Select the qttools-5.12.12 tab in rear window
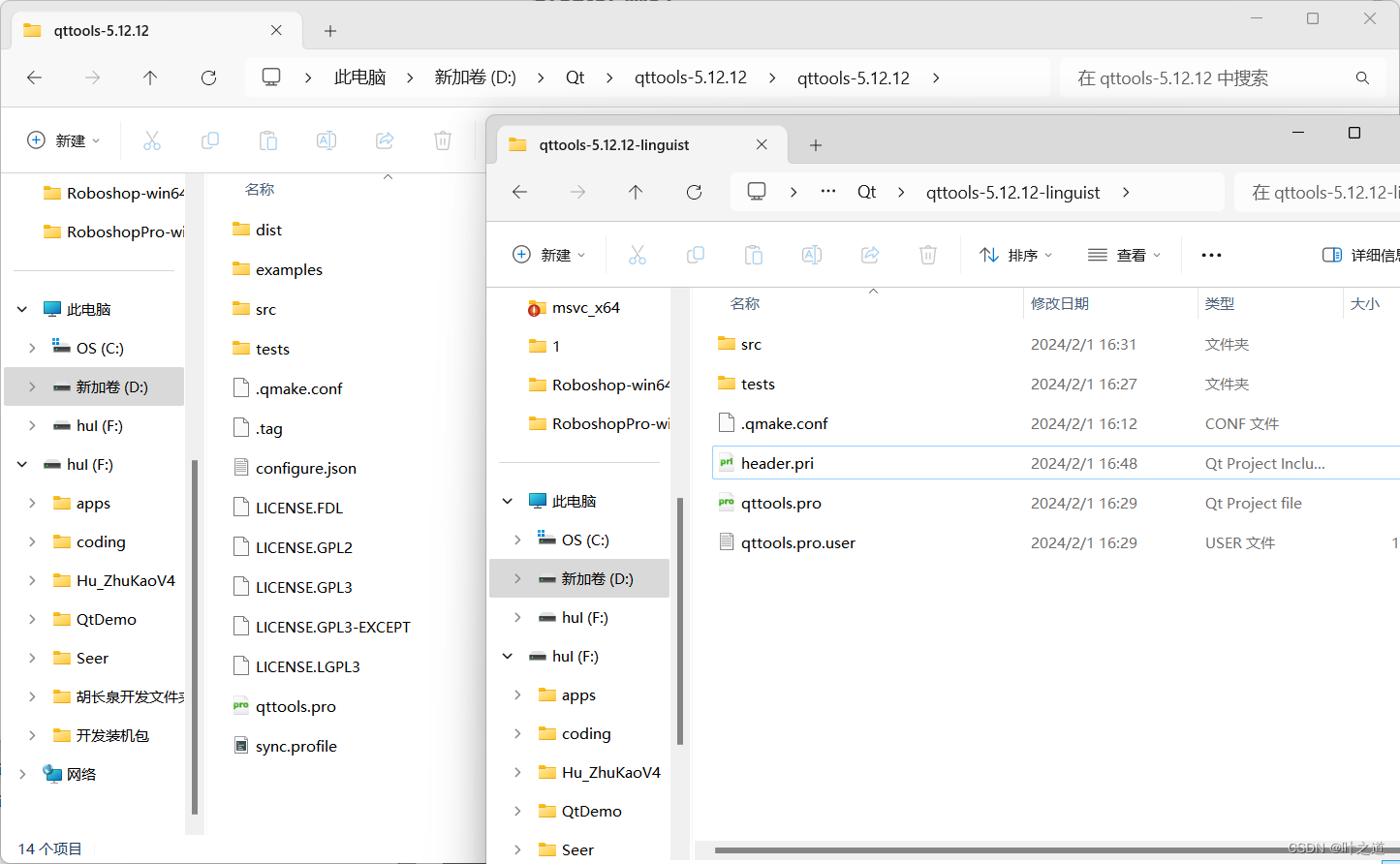 point(155,30)
